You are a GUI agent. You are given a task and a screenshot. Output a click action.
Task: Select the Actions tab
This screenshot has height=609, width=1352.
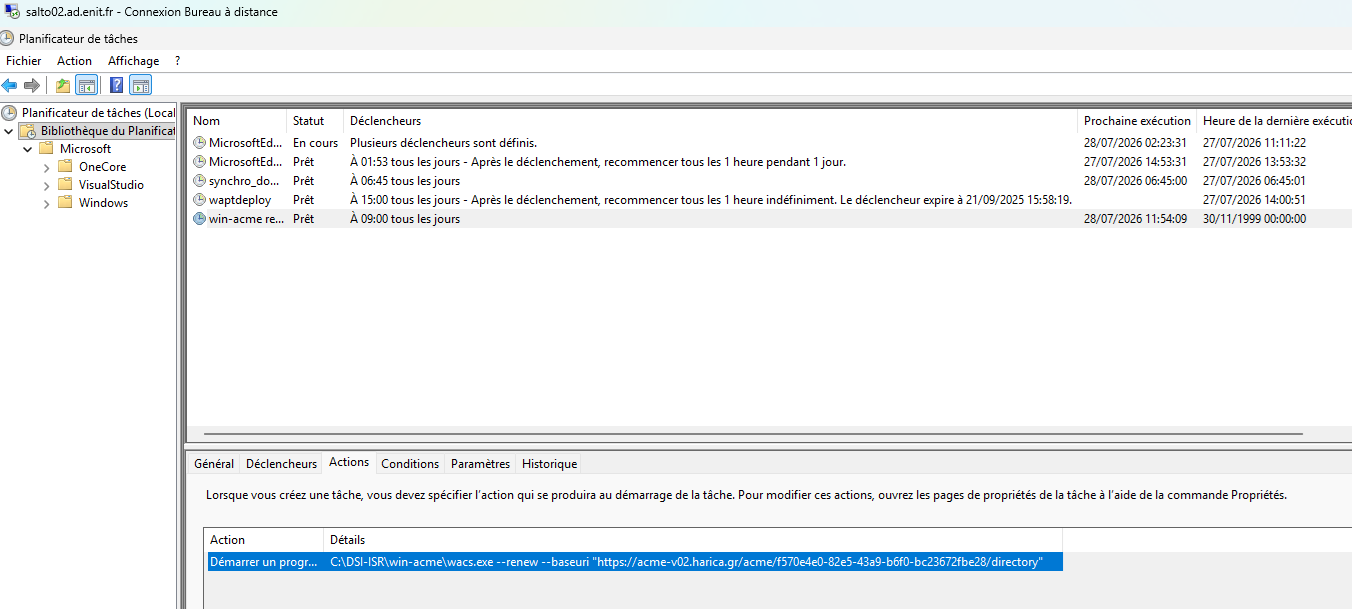click(x=349, y=462)
